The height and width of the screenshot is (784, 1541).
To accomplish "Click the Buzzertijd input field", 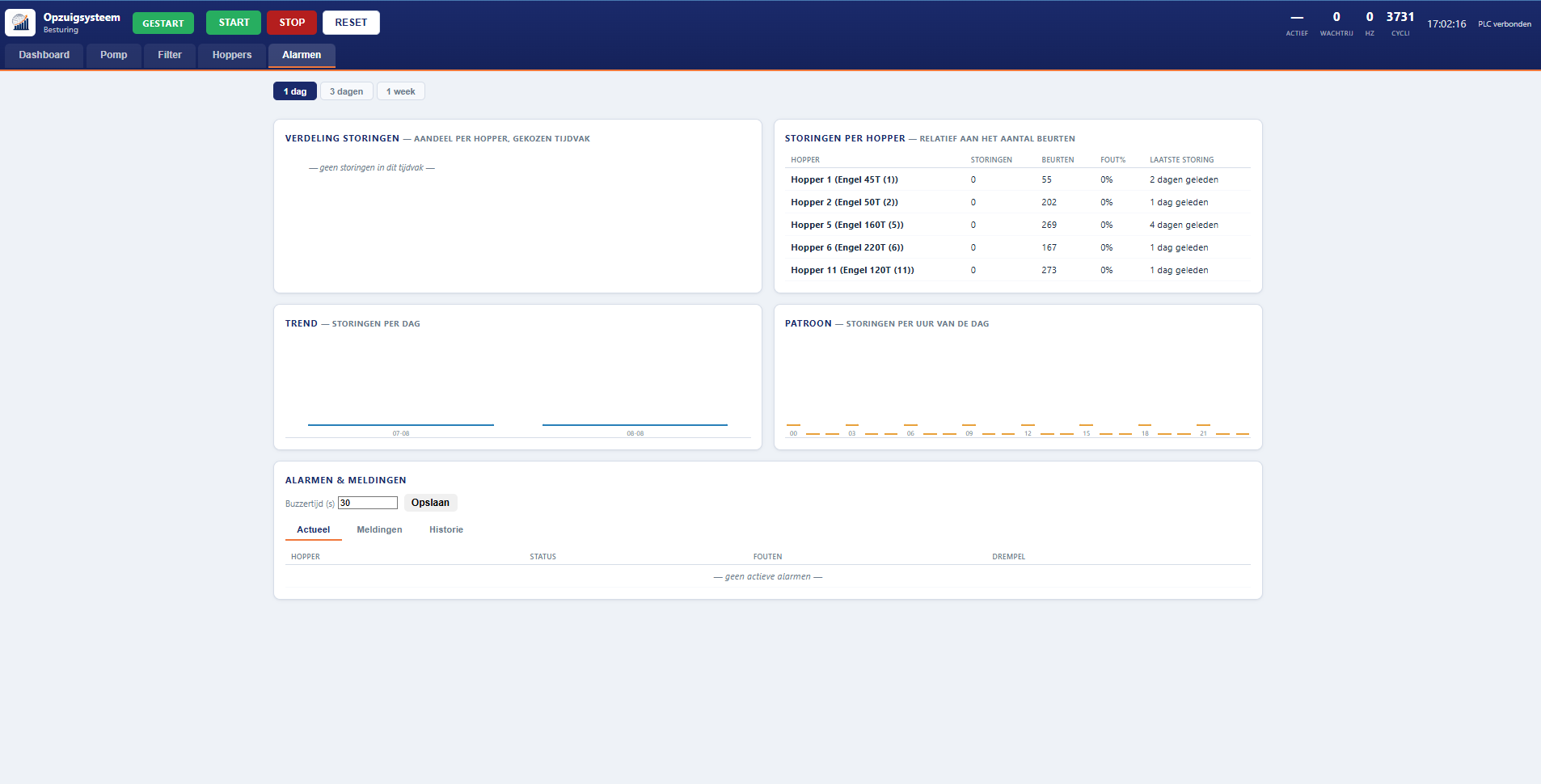I will [x=368, y=503].
